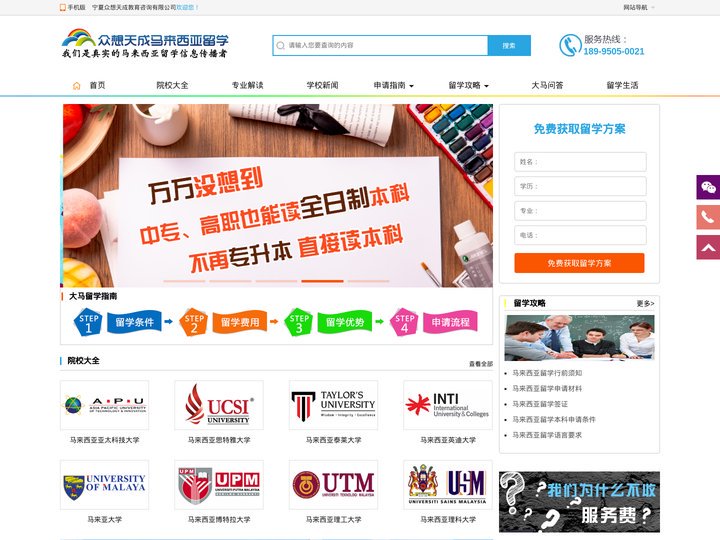Open 留学生活 menu item
Image resolution: width=720 pixels, height=540 pixels.
[x=622, y=85]
